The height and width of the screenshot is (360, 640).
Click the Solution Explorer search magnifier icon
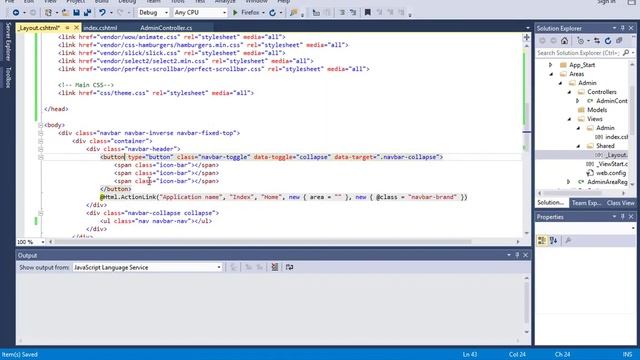(626, 53)
